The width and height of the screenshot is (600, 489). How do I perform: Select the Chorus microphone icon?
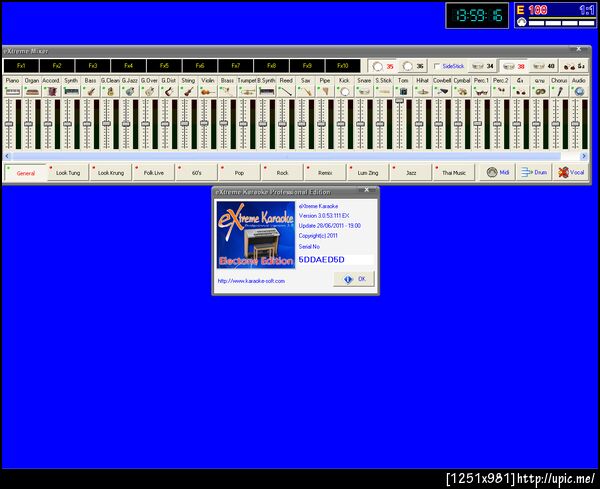[559, 91]
